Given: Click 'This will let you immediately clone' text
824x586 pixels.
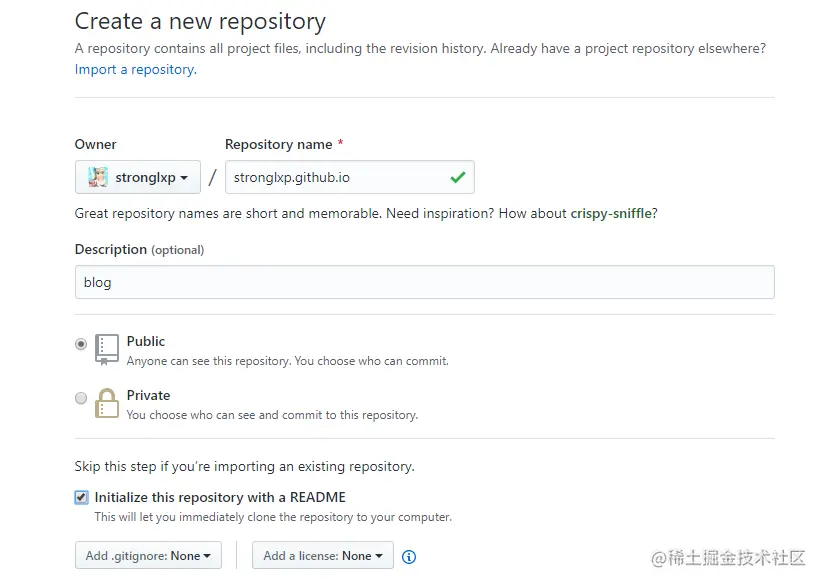Looking at the screenshot, I should 273,517.
